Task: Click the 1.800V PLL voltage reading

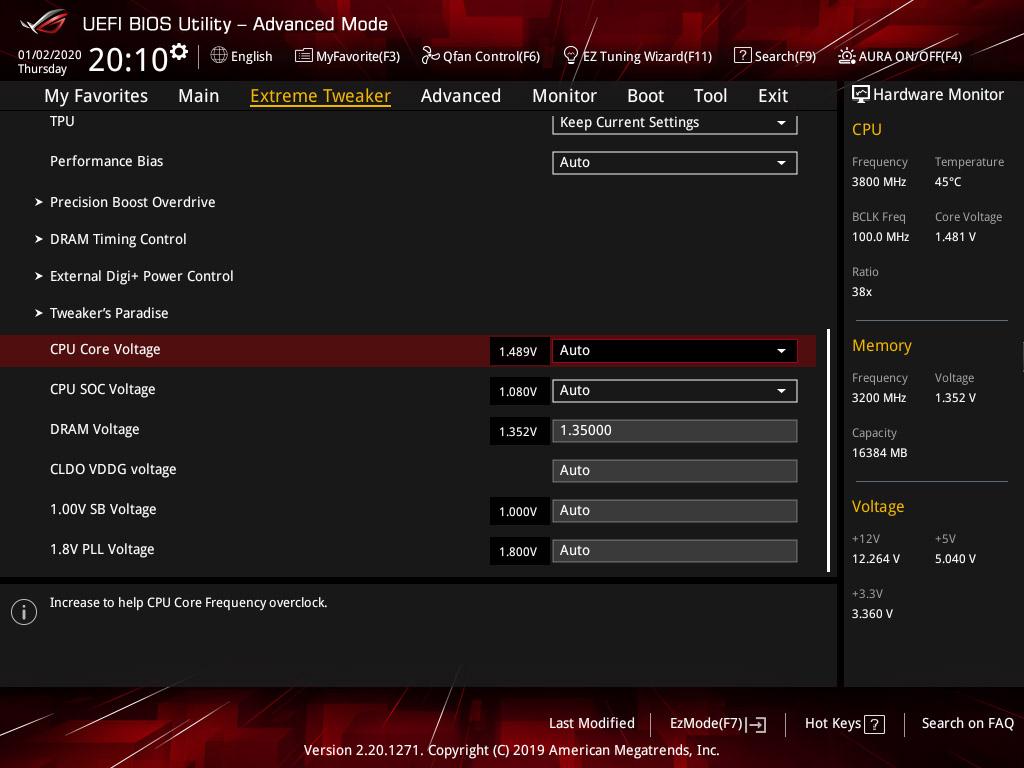Action: 519,551
